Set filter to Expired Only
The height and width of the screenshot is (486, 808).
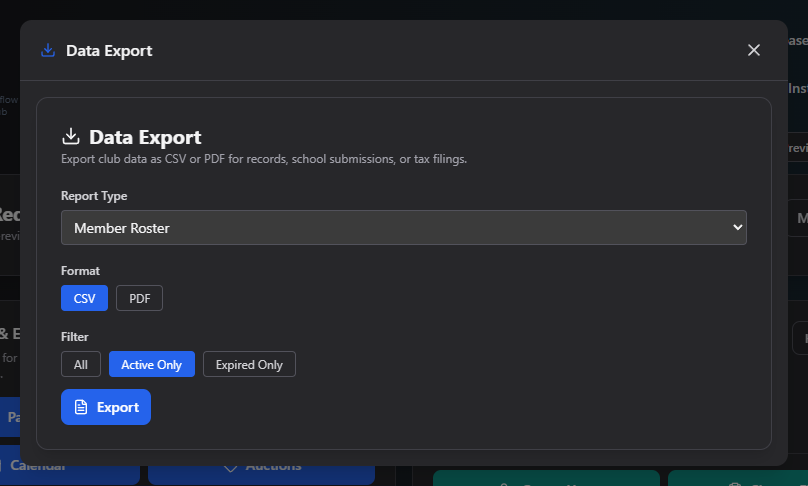(249, 364)
